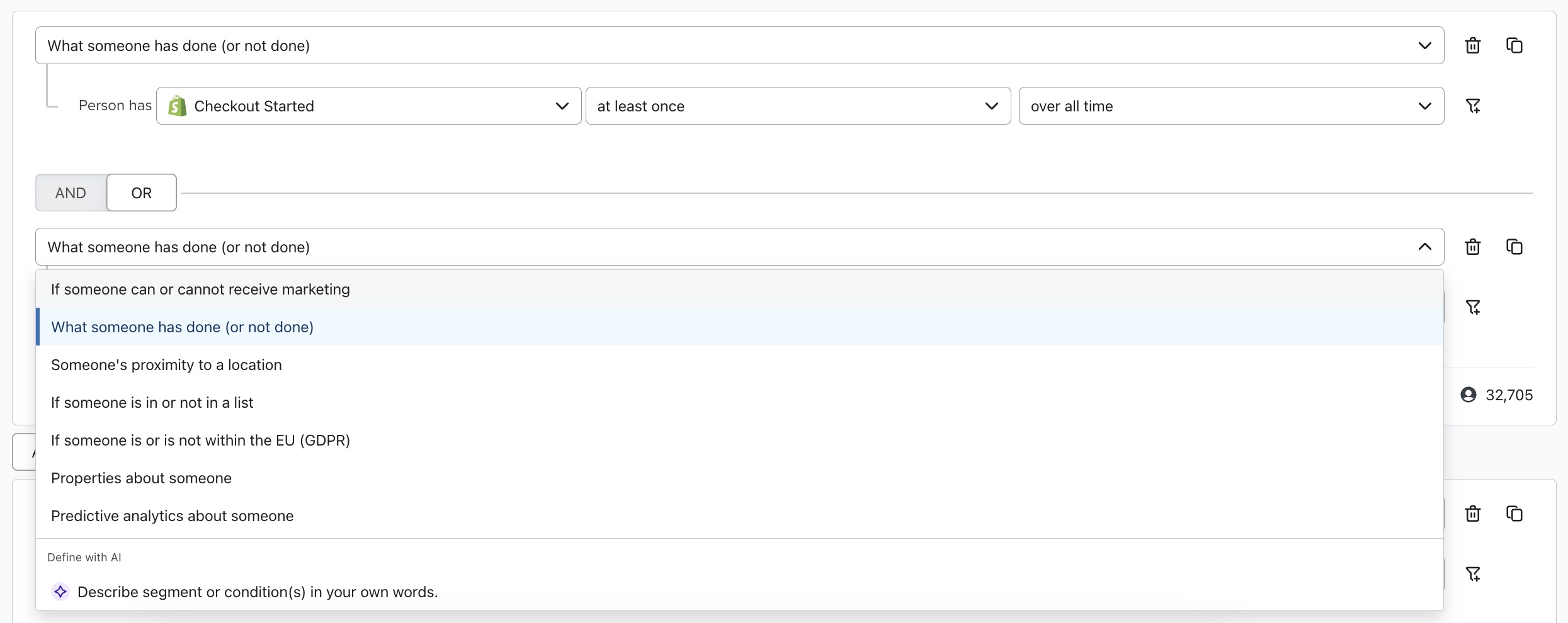Click the trash icon on the bottom condition

click(x=1472, y=514)
